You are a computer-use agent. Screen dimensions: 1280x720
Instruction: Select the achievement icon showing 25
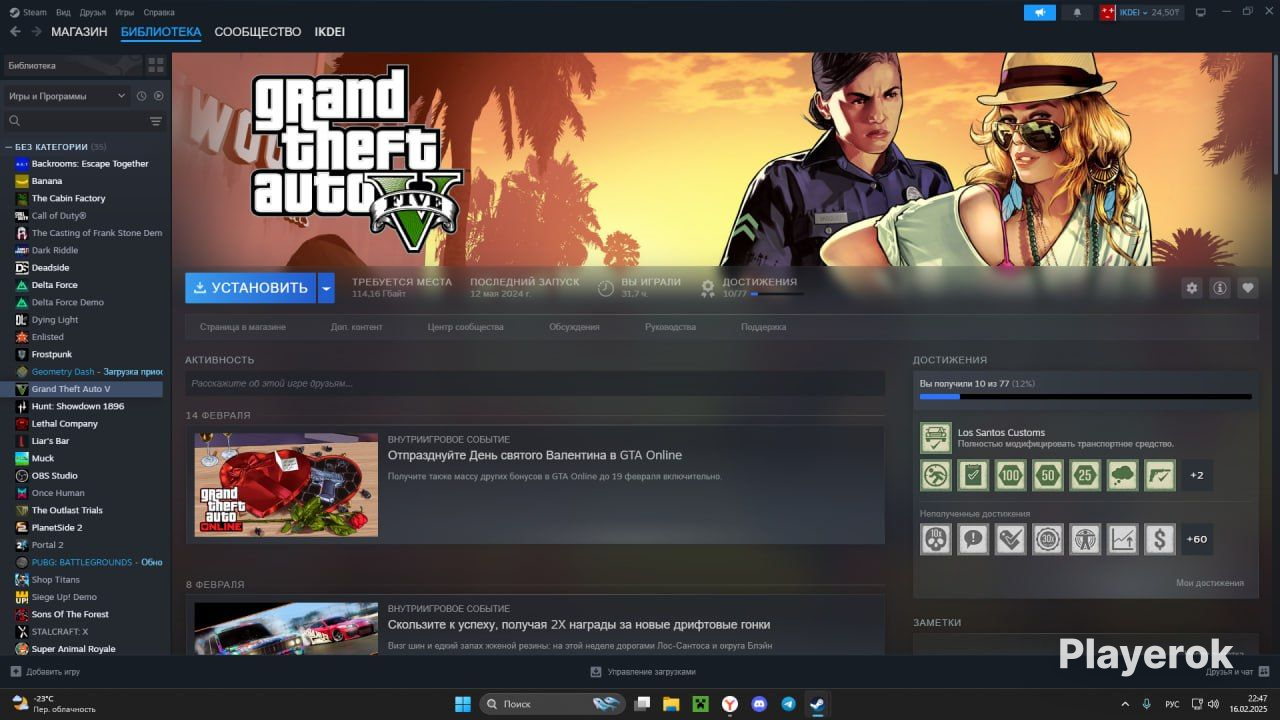[1085, 475]
